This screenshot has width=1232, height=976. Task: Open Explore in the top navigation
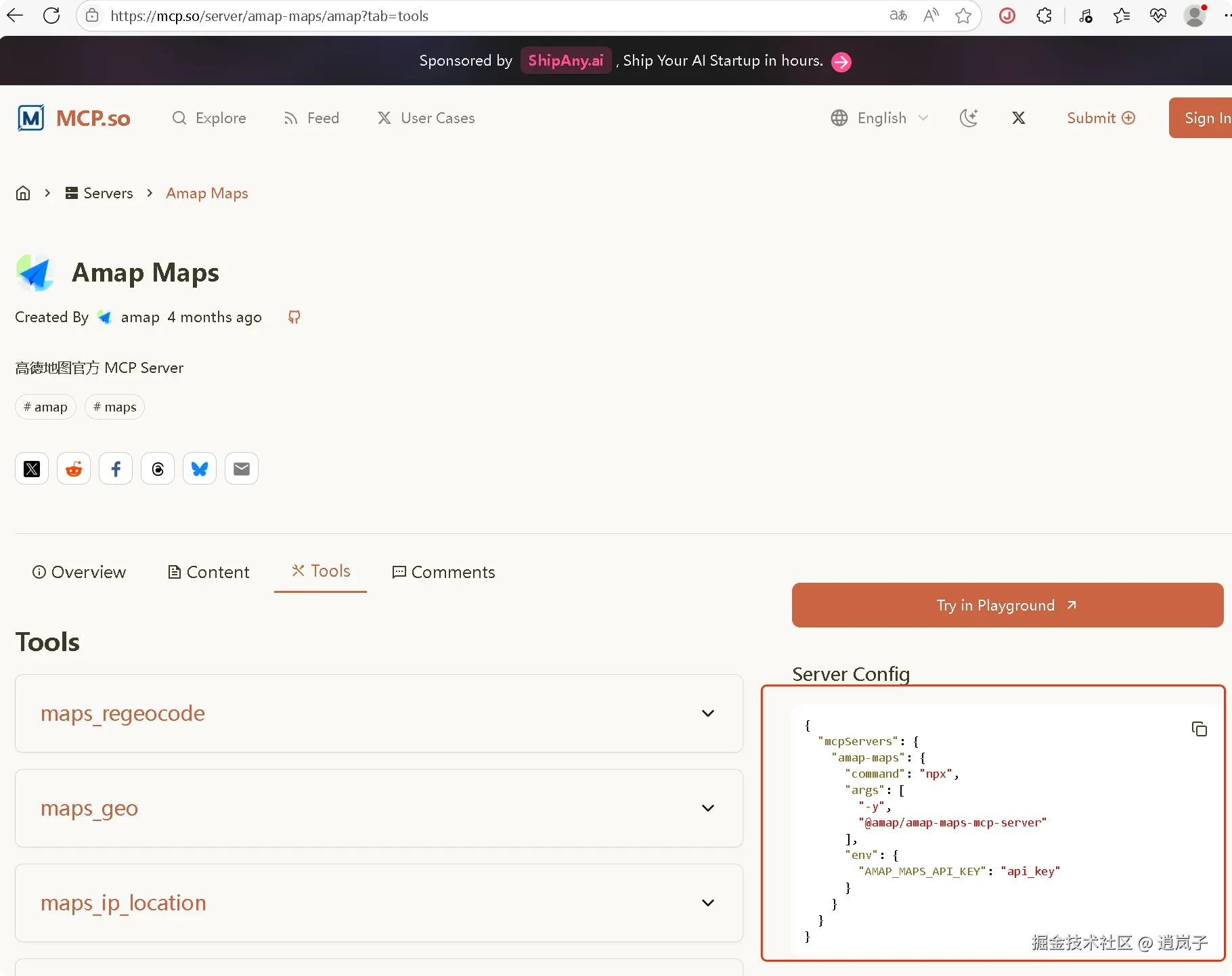click(x=209, y=118)
